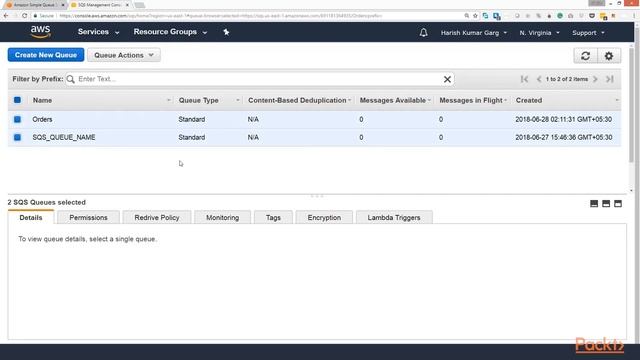Screen dimensions: 640x360
Task: Open the notifications bell
Action: (x=423, y=32)
